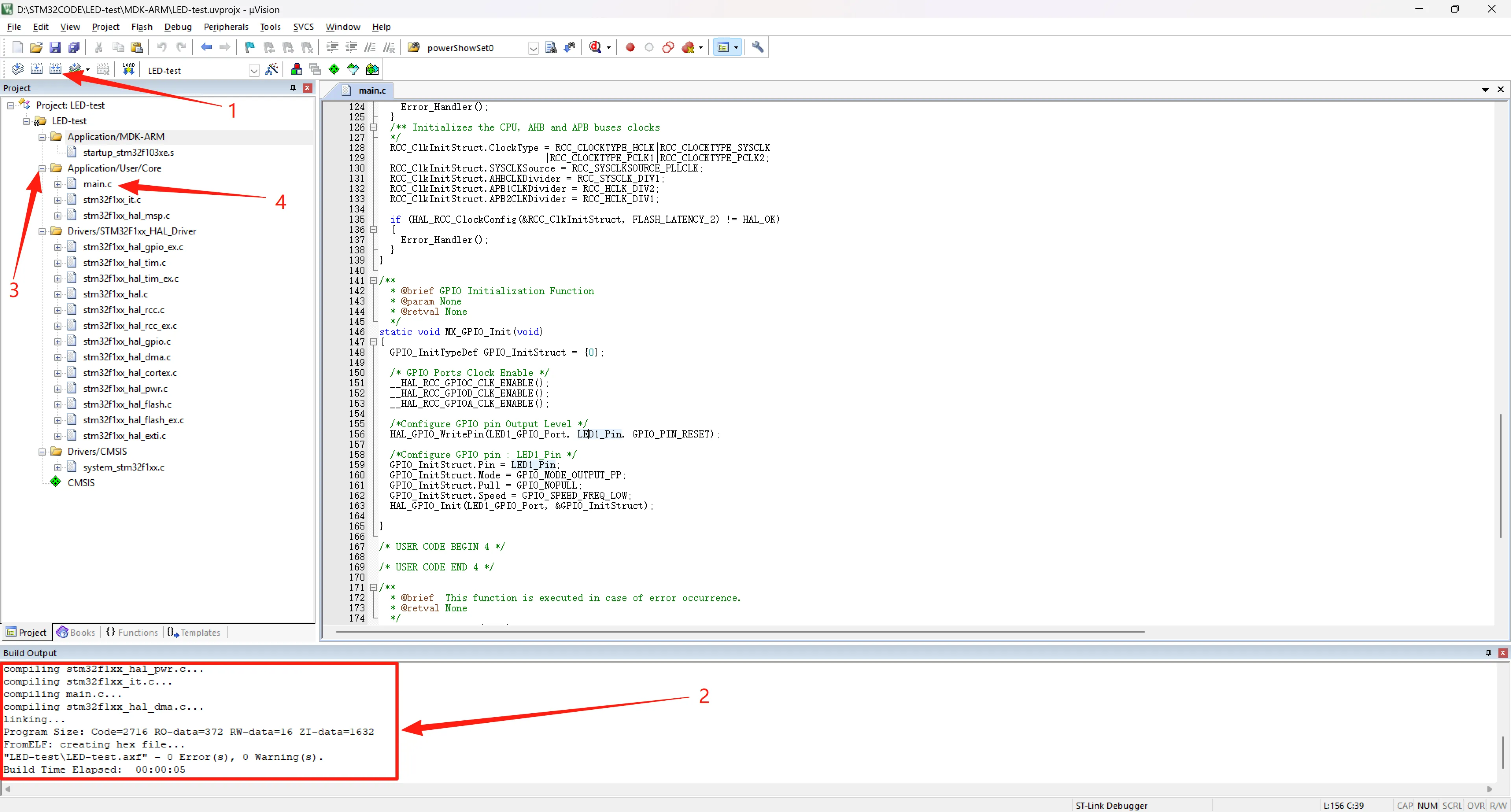Click the Download to flash LOAD icon
1511x812 pixels.
click(128, 69)
